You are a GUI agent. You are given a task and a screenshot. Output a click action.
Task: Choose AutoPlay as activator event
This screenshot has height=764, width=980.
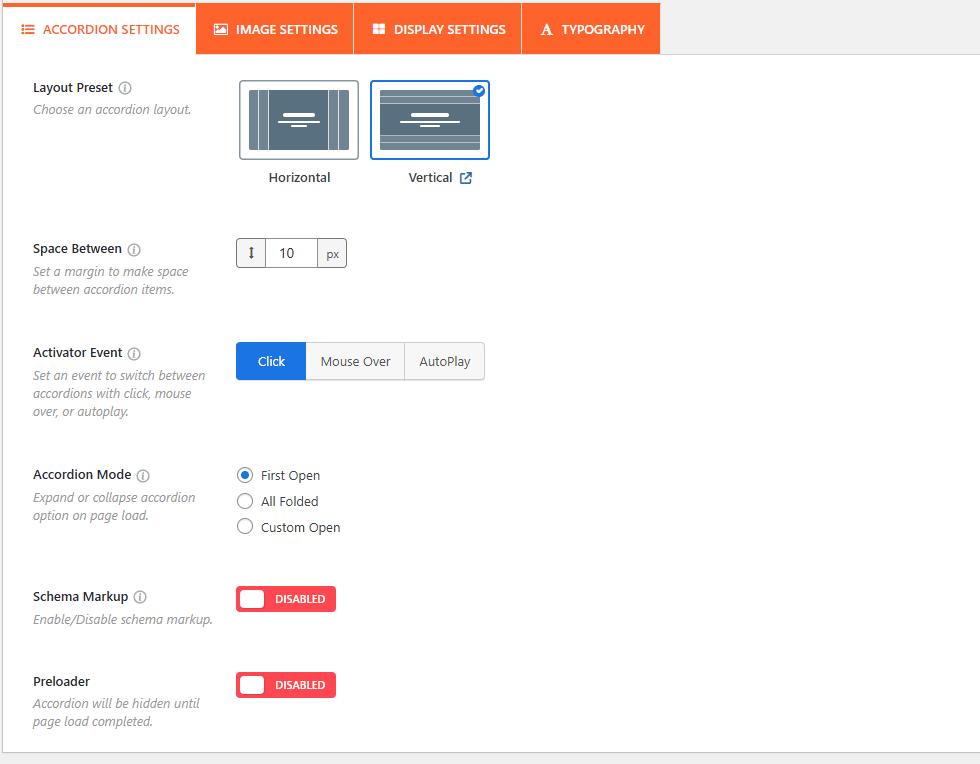(x=444, y=362)
